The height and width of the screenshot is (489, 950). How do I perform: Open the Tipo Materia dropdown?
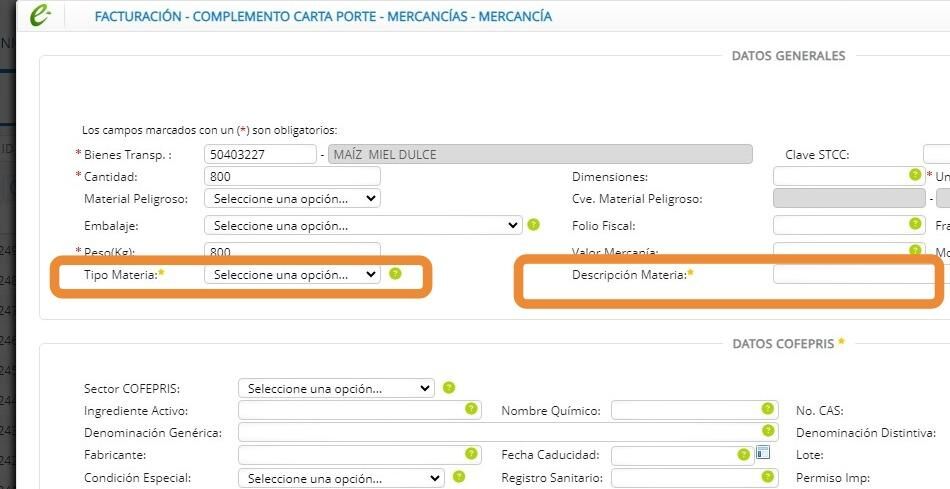(292, 274)
